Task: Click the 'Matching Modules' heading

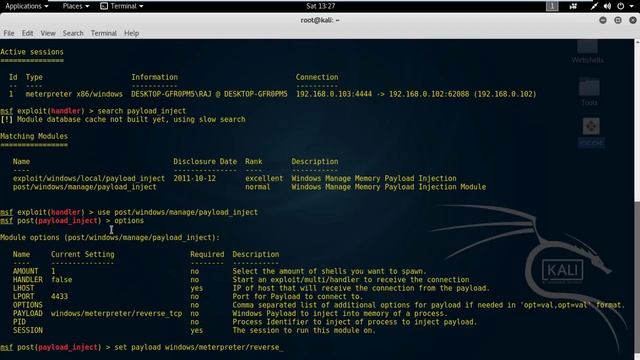Action: 34,136
